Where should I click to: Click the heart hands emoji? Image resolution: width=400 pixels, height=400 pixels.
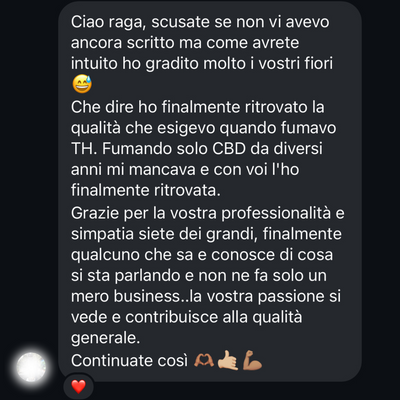(204, 361)
